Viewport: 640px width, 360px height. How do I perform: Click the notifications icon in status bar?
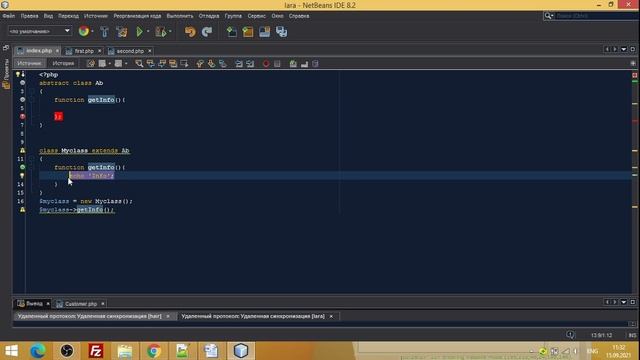(x=570, y=335)
